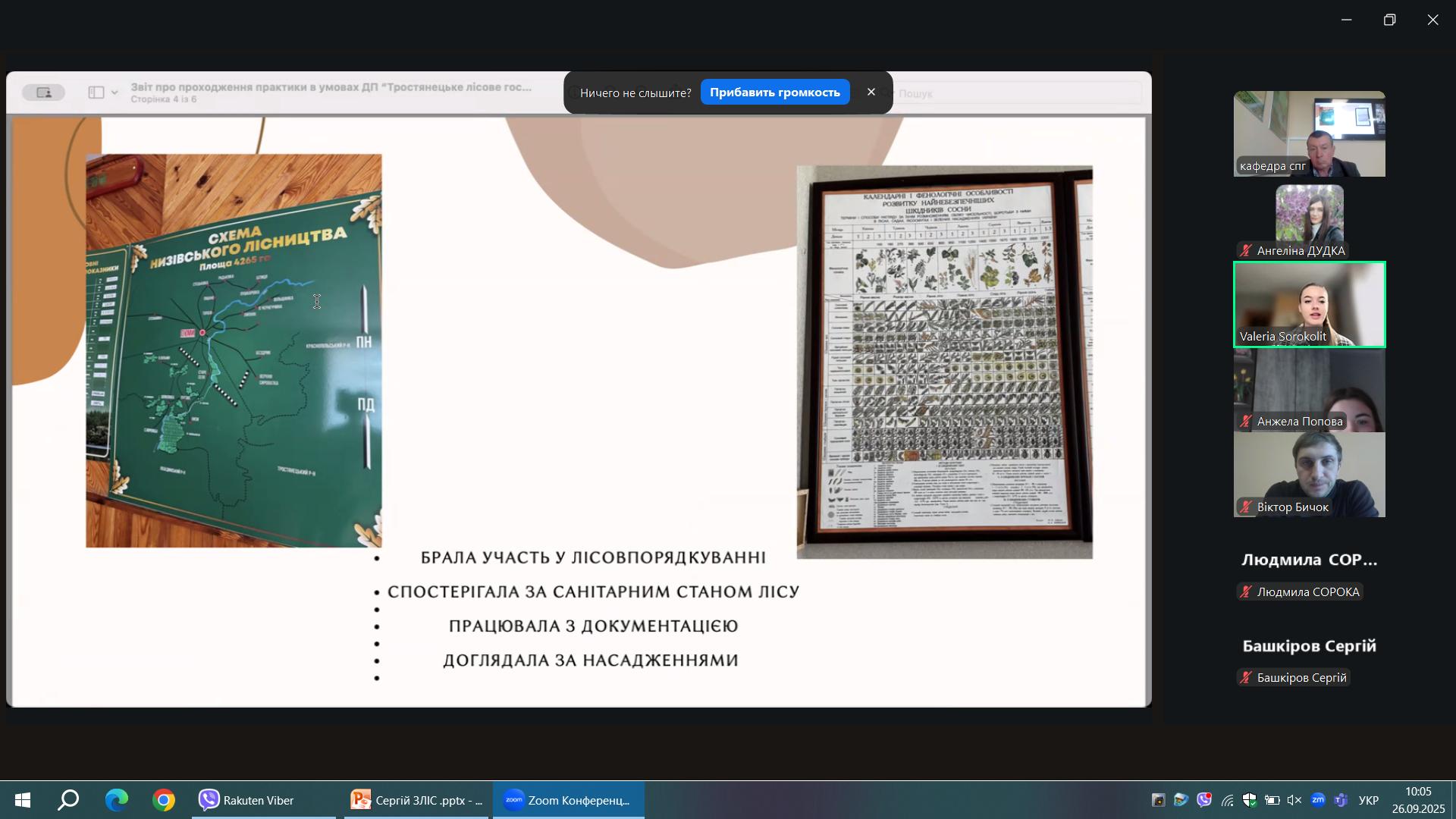Open the clock and date flyout
The image size is (1456, 819).
coord(1418,800)
